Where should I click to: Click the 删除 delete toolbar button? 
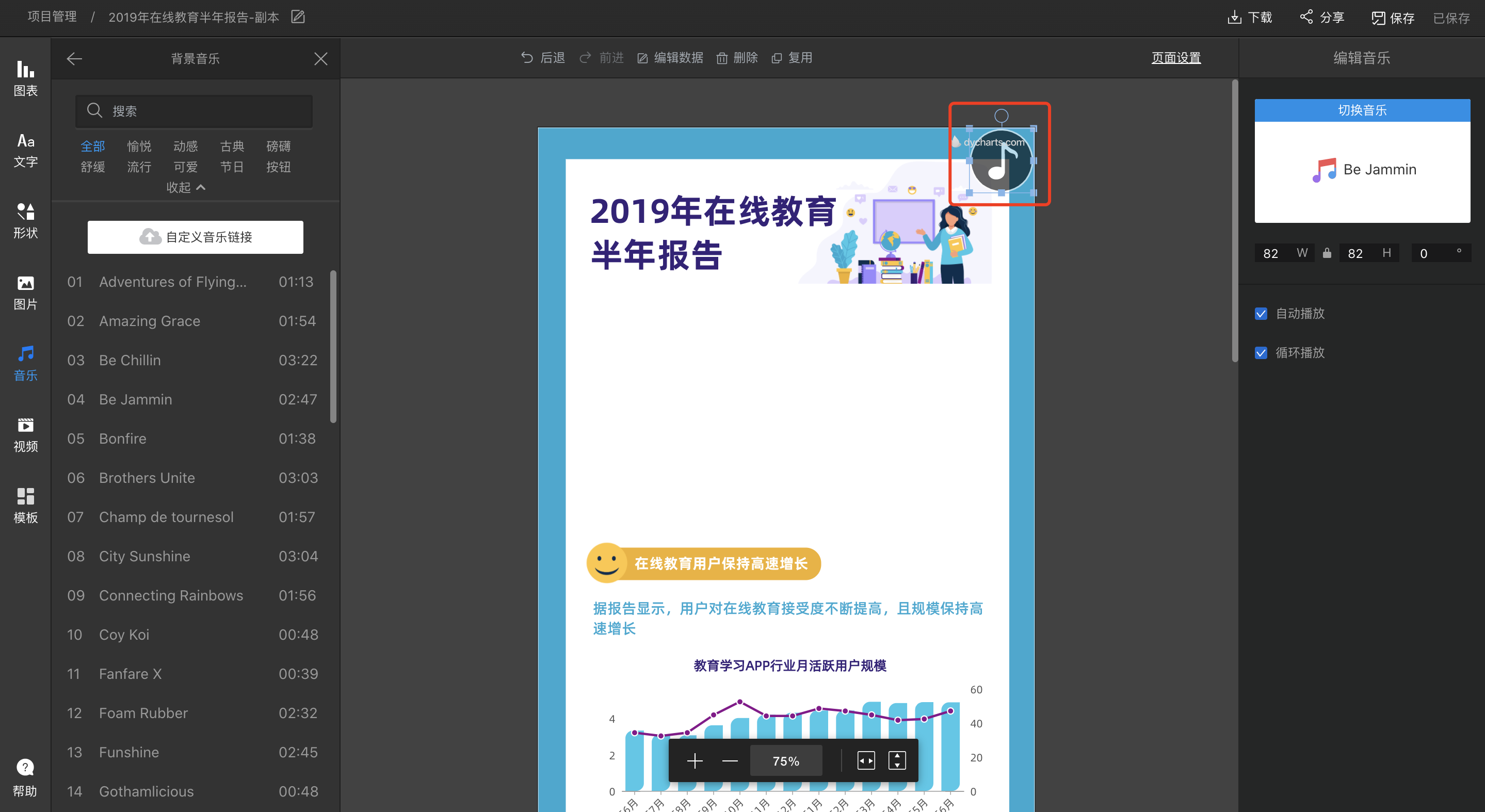click(737, 58)
